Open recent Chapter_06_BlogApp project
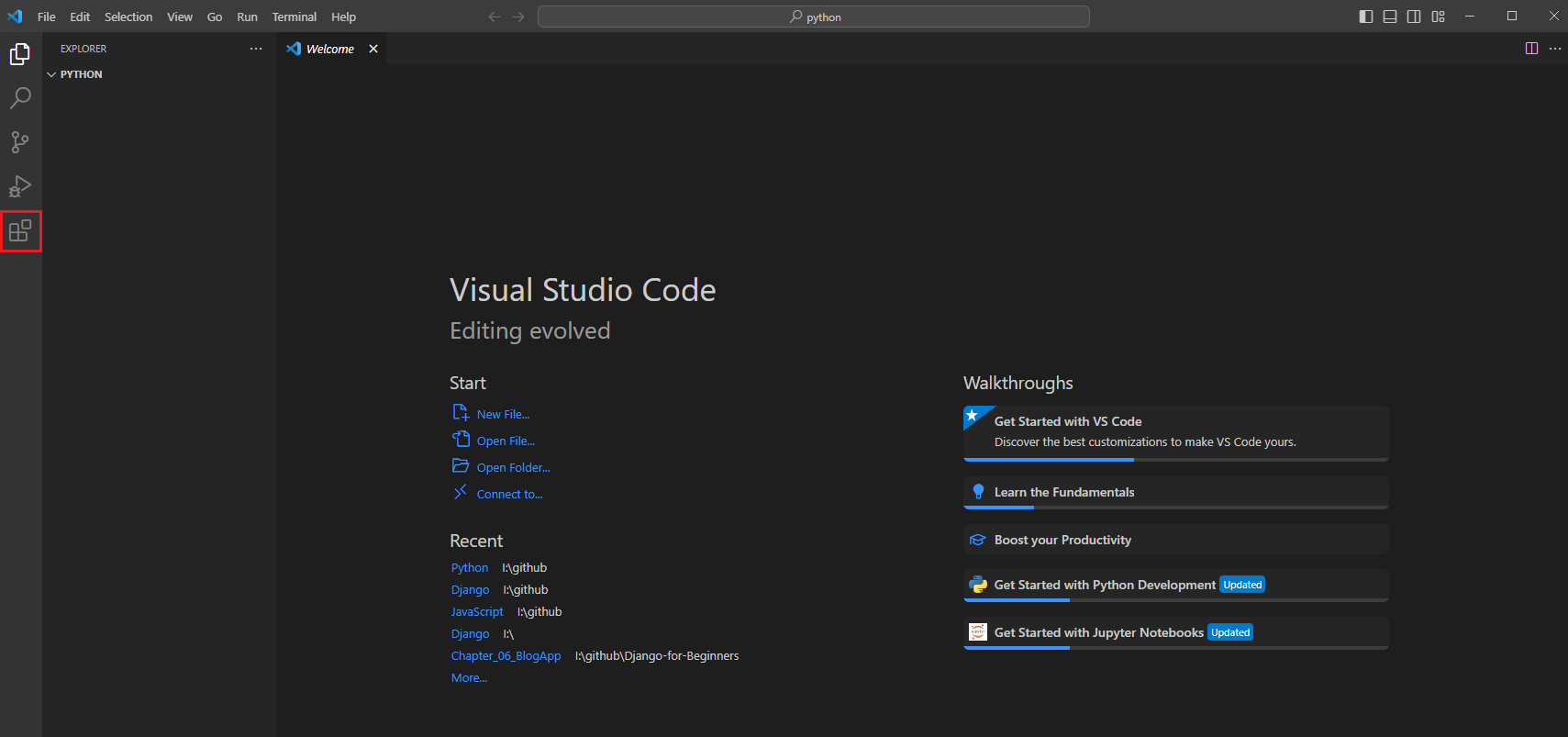The width and height of the screenshot is (1568, 737). pos(506,655)
